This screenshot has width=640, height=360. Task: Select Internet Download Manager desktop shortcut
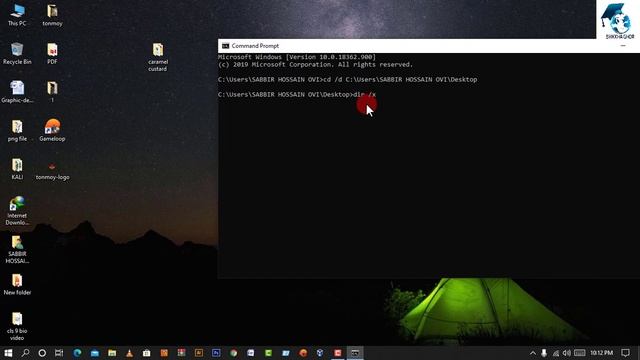(17, 211)
